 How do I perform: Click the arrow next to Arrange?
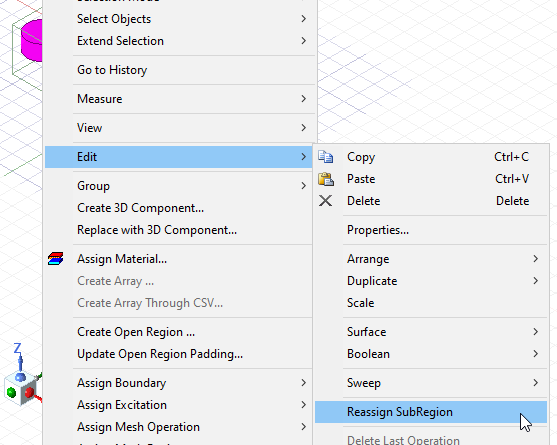coord(536,259)
